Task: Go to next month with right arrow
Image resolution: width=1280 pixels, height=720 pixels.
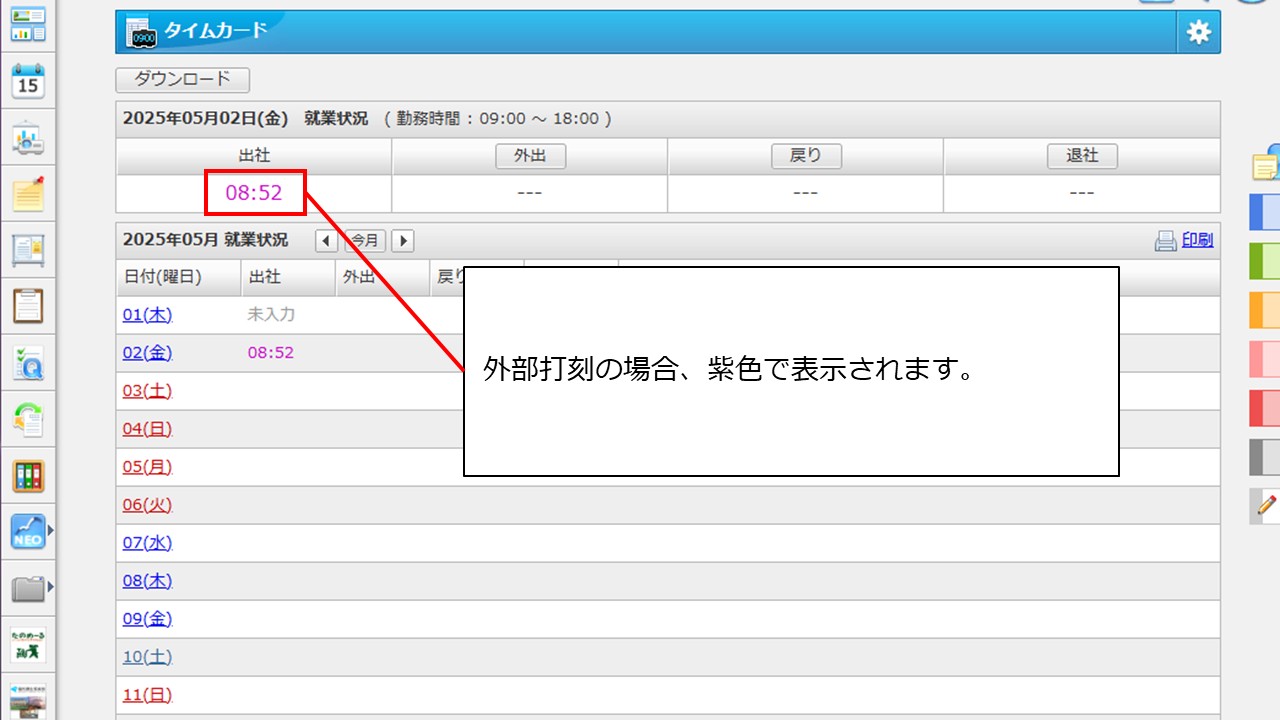Action: tap(402, 241)
